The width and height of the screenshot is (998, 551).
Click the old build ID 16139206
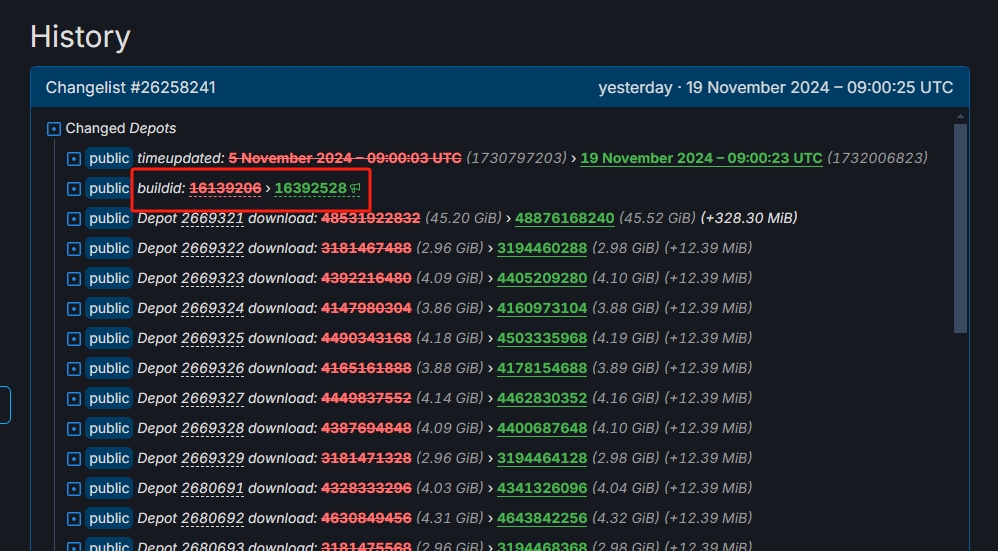225,188
